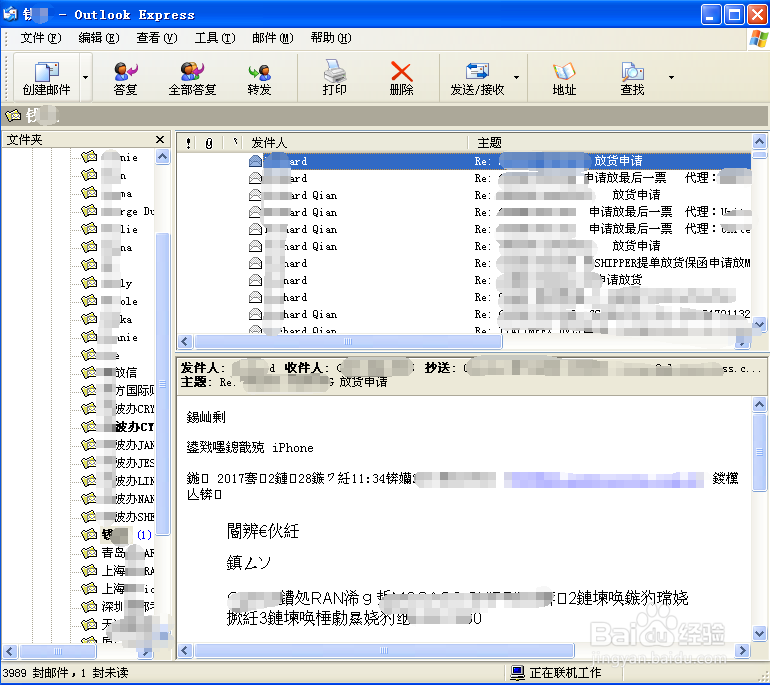Open the 查看(V) menu

[157, 38]
